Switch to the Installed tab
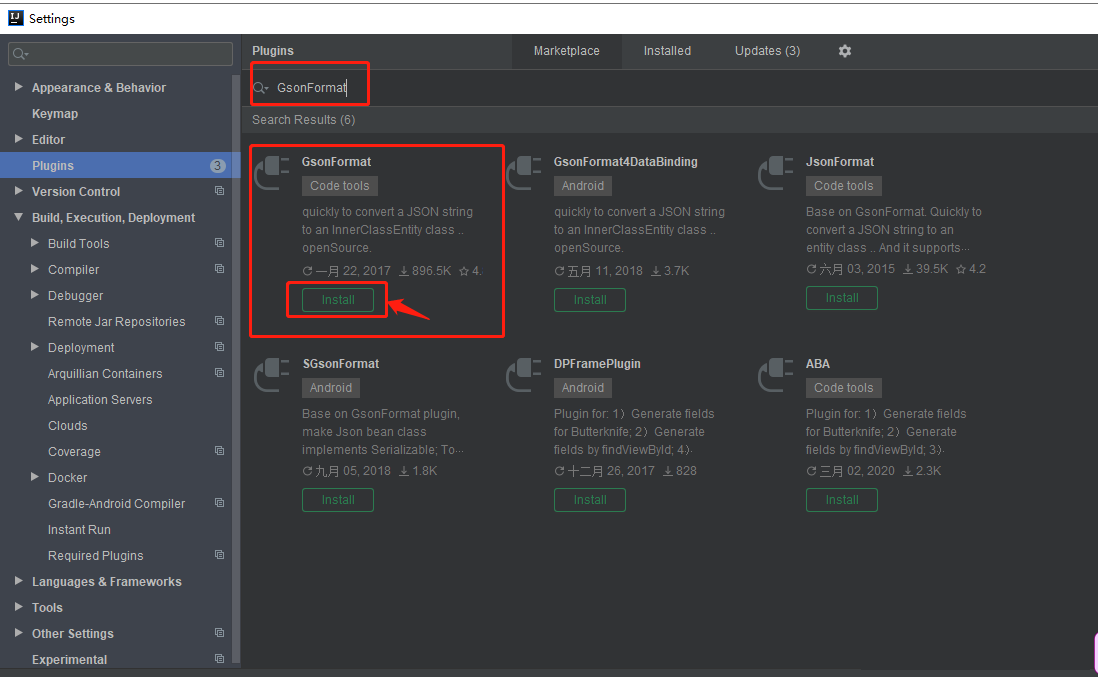The width and height of the screenshot is (1098, 677). click(x=667, y=51)
